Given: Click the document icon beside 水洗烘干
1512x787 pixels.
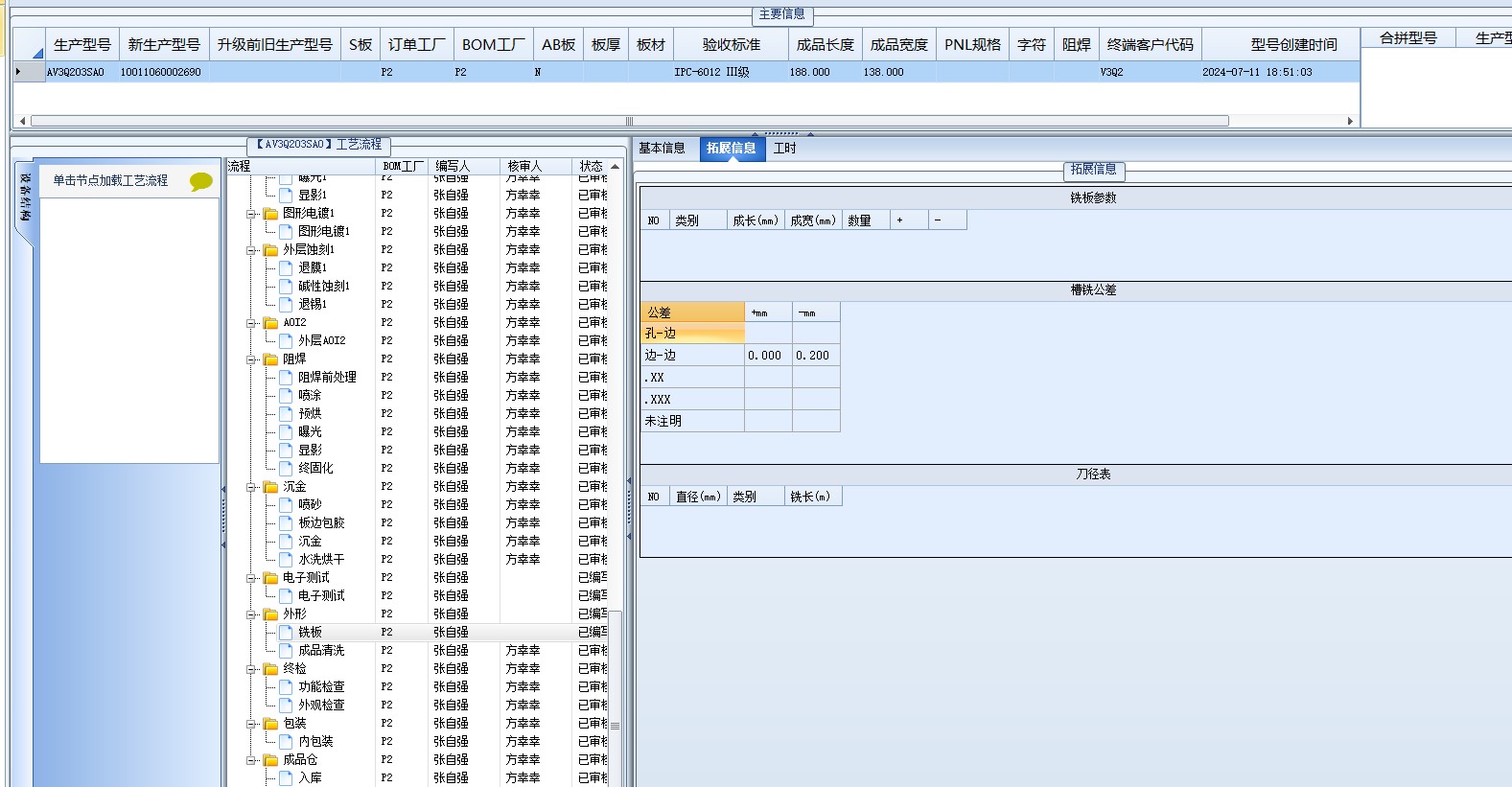Looking at the screenshot, I should coord(286,560).
